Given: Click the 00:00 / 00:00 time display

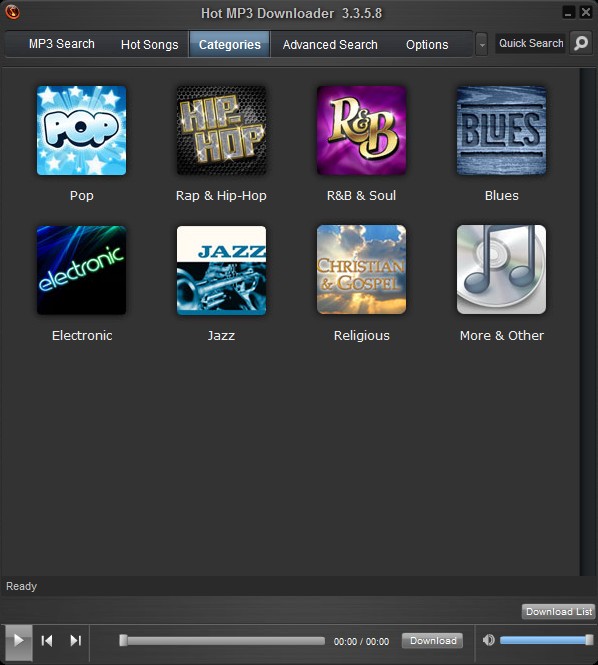Looking at the screenshot, I should [x=361, y=641].
